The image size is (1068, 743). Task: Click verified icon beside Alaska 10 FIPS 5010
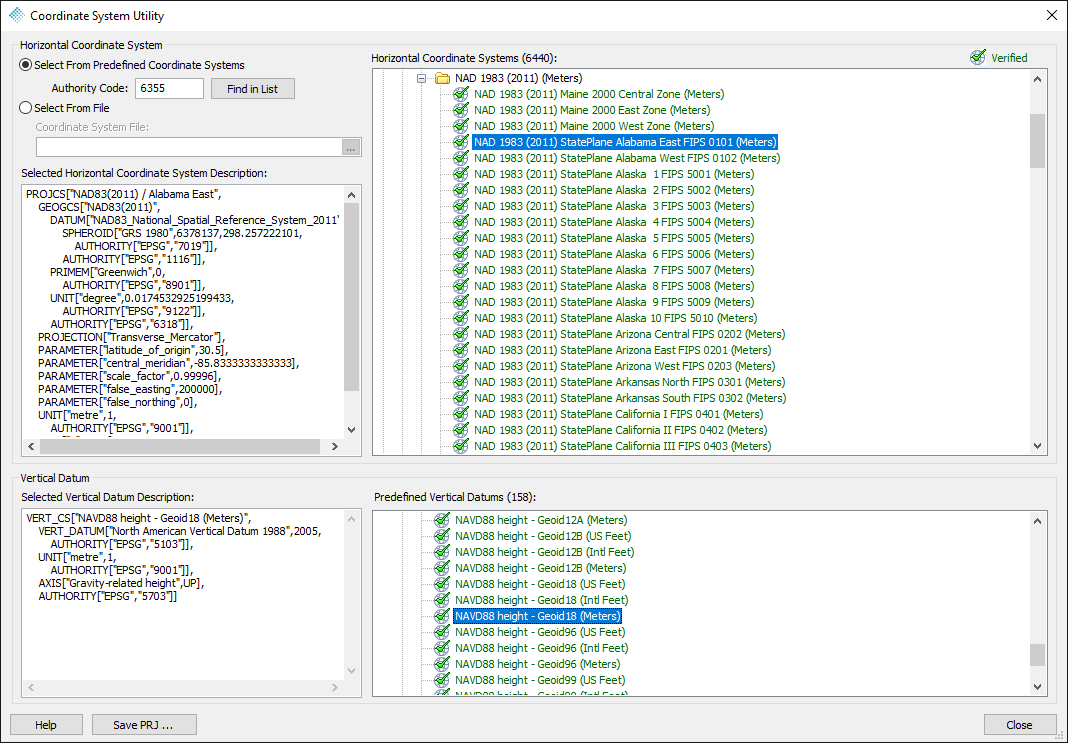click(461, 318)
